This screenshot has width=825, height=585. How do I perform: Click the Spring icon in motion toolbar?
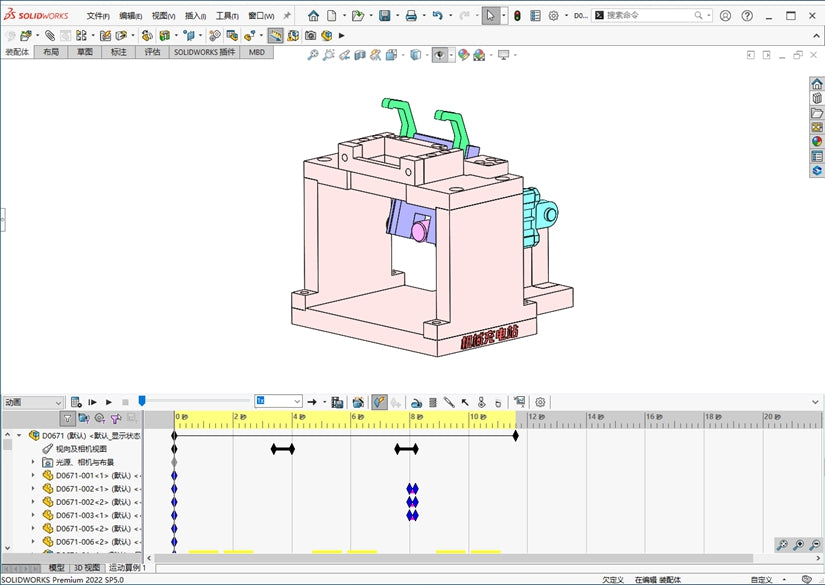pyautogui.click(x=432, y=402)
